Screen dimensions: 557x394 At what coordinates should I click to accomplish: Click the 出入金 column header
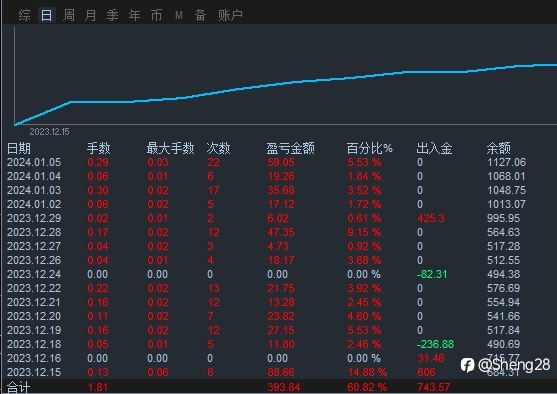tap(434, 148)
